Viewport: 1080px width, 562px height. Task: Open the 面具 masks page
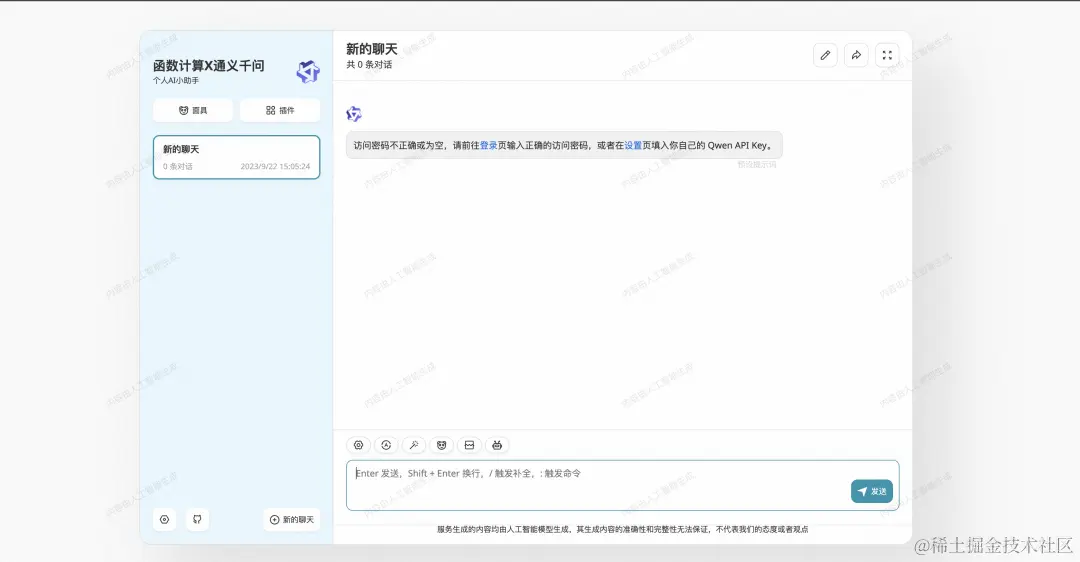(193, 110)
